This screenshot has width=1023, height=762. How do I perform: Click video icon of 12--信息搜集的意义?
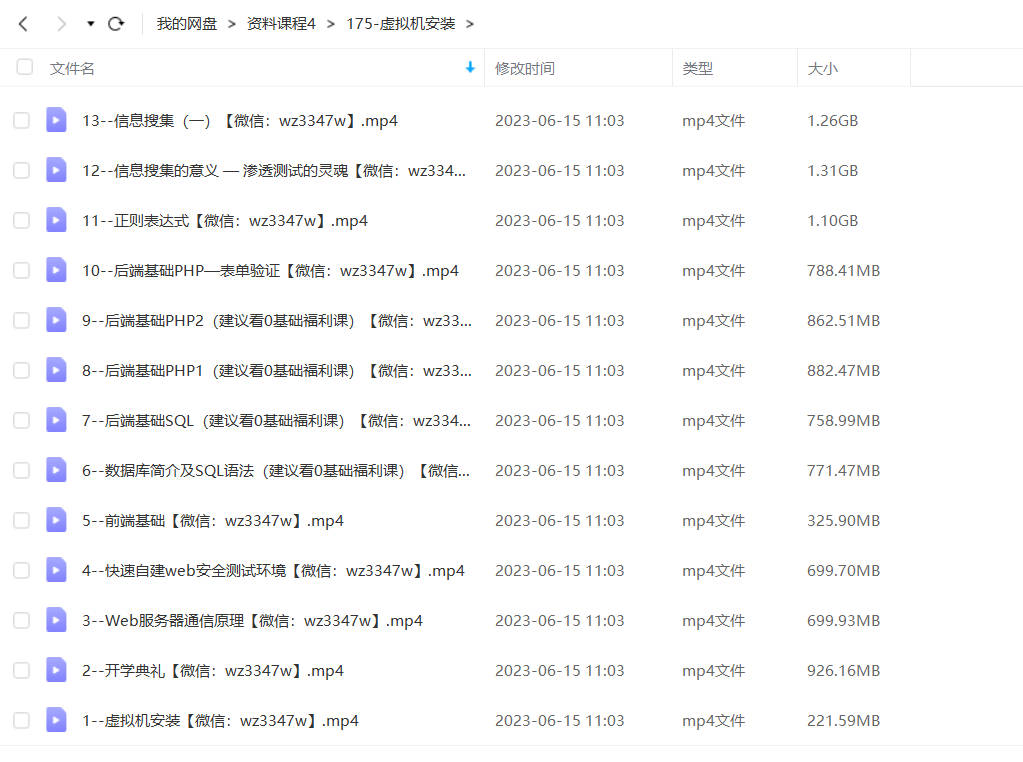point(56,170)
